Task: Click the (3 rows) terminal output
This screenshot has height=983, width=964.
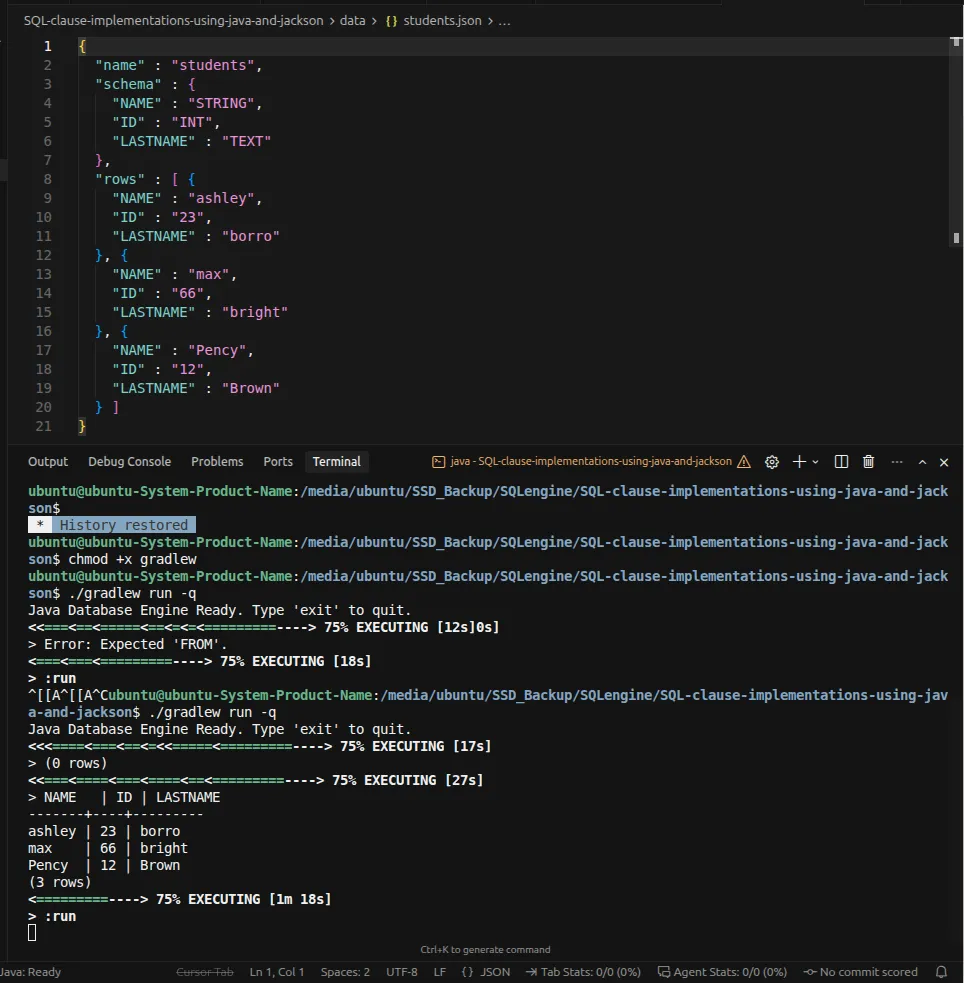Action: [x=60, y=883]
